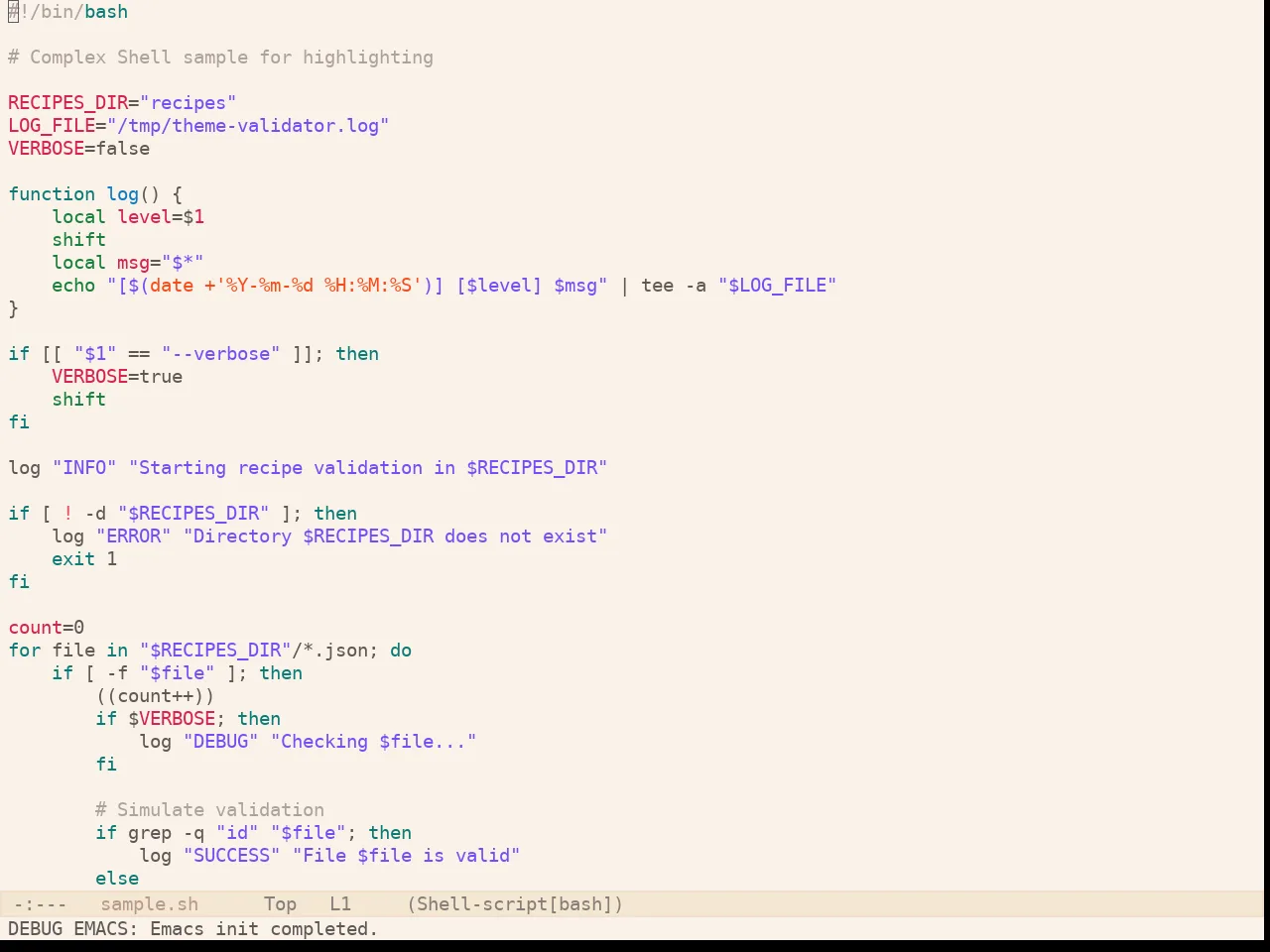Click the 'if $VERBOSE; then' line
This screenshot has width=1270, height=952.
click(189, 719)
